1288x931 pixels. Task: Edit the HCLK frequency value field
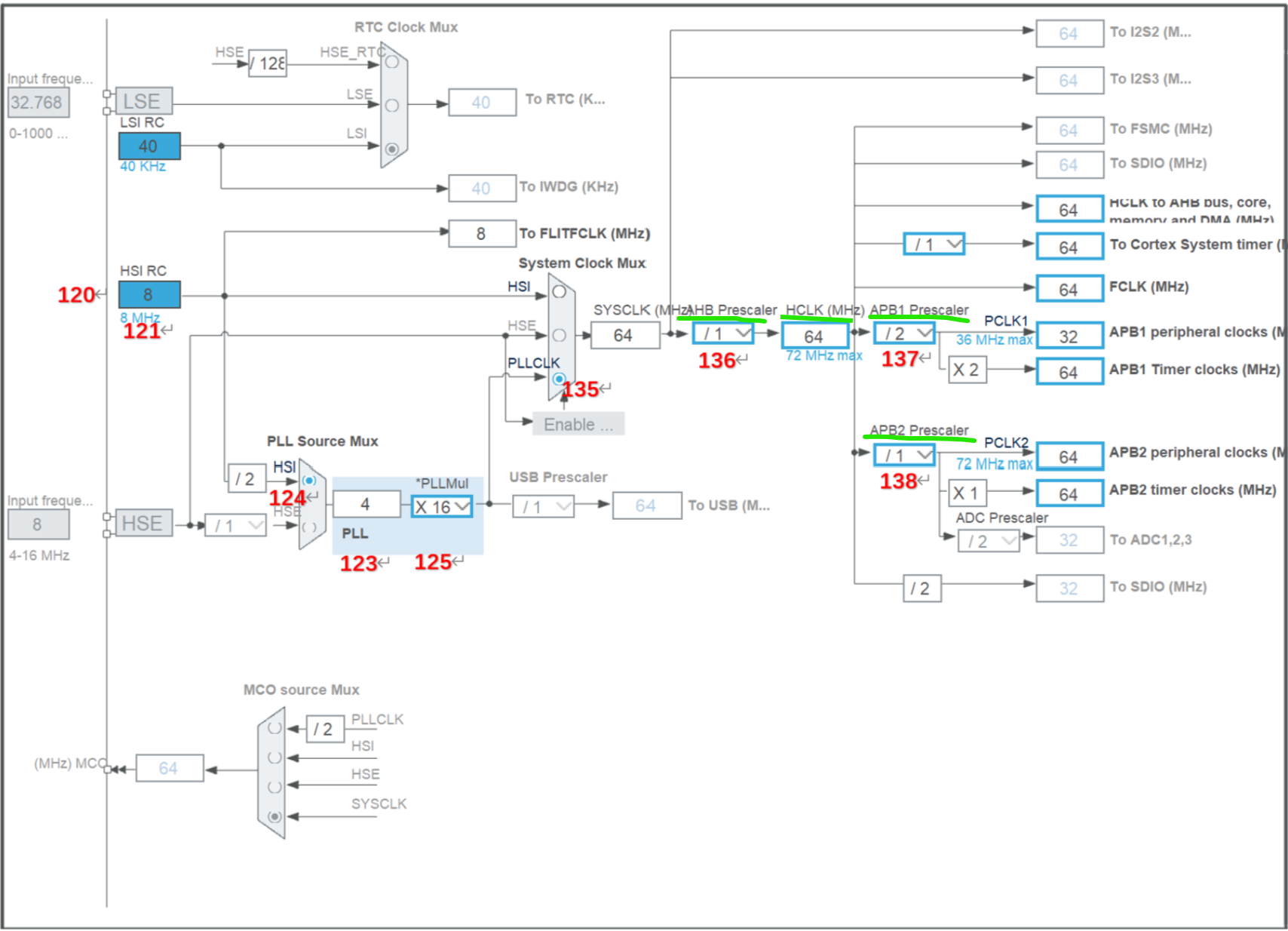[x=814, y=336]
